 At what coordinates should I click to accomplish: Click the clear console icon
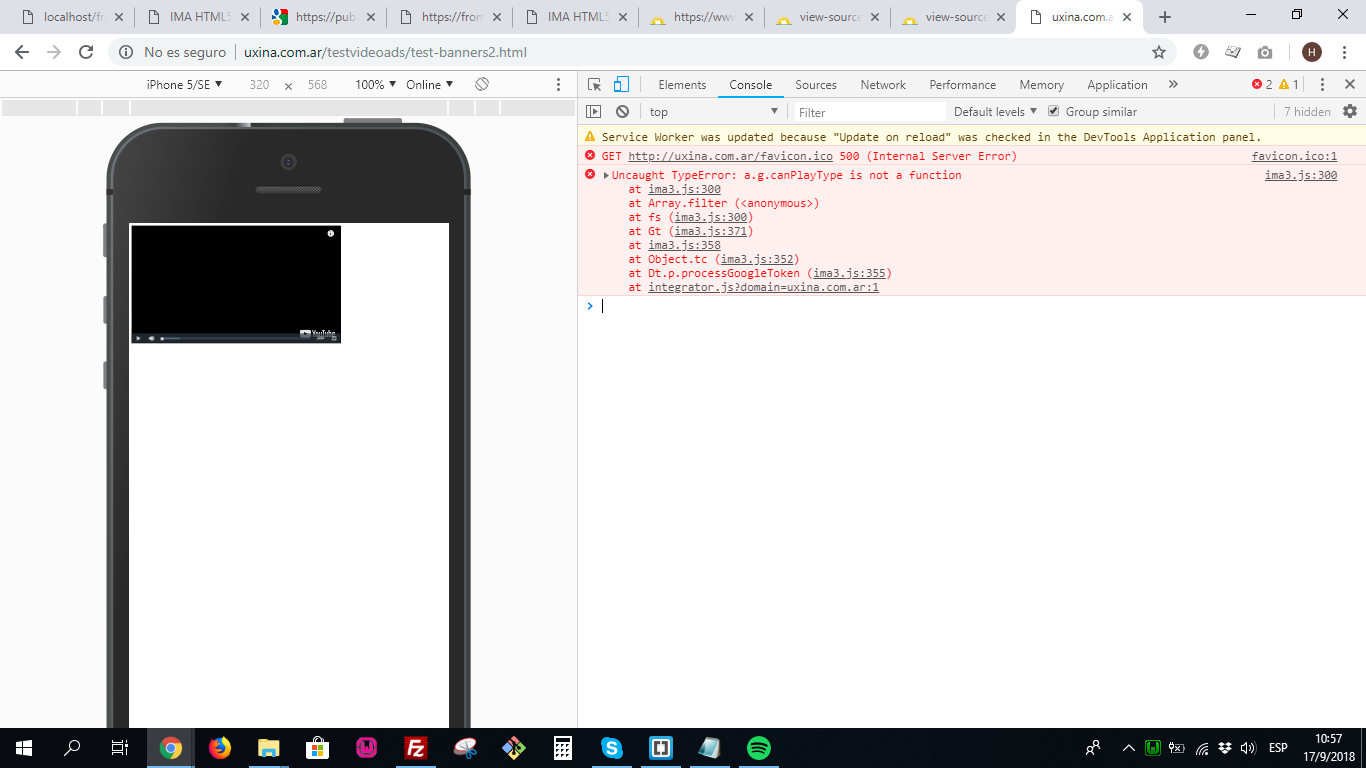tap(622, 111)
